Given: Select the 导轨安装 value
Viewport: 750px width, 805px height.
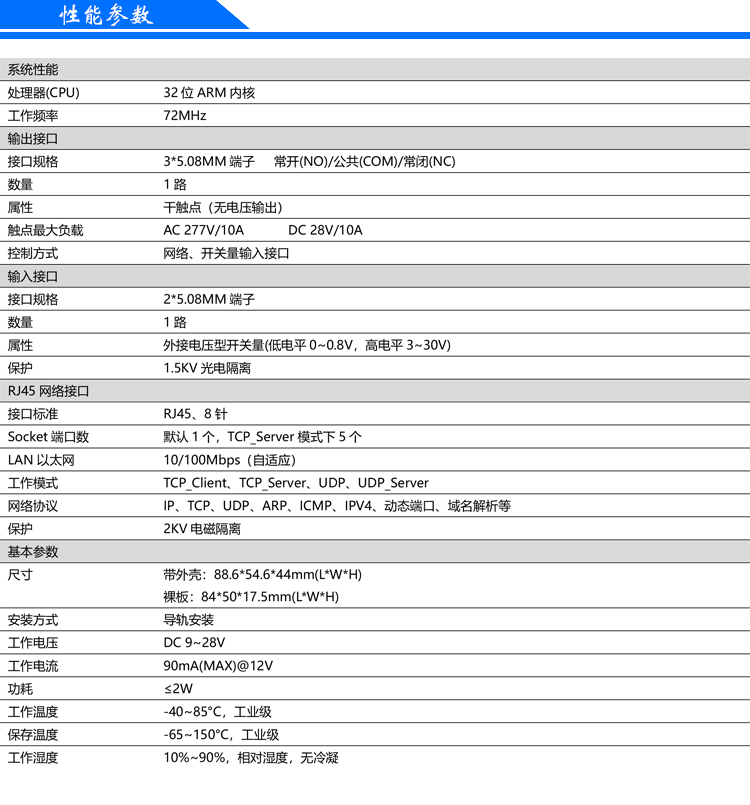Looking at the screenshot, I should tap(188, 620).
